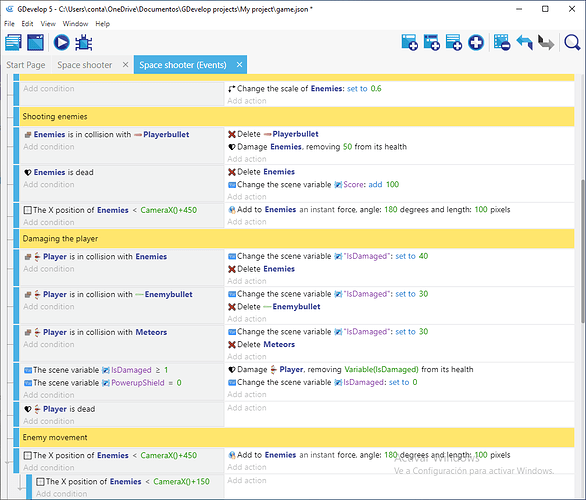Image resolution: width=586 pixels, height=500 pixels.
Task: Start the debugger bug icon
Action: 84,42
